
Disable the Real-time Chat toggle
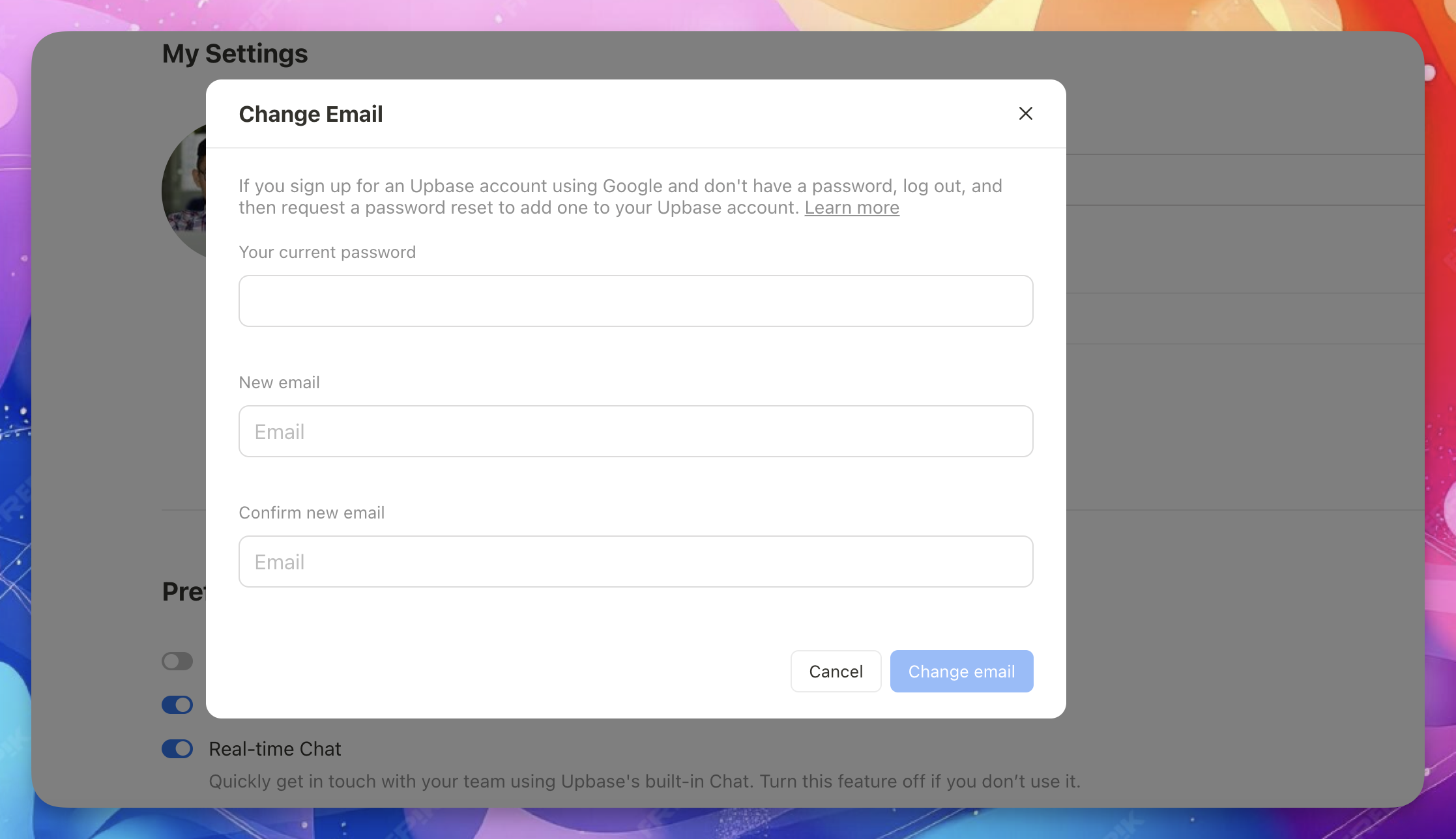click(x=177, y=748)
